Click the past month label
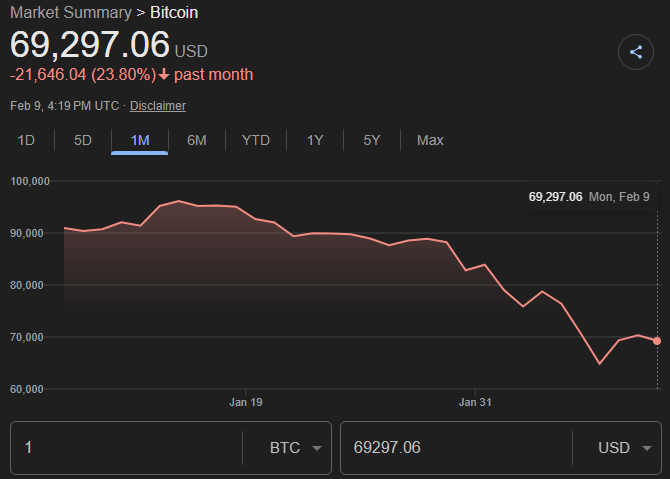 coord(214,75)
